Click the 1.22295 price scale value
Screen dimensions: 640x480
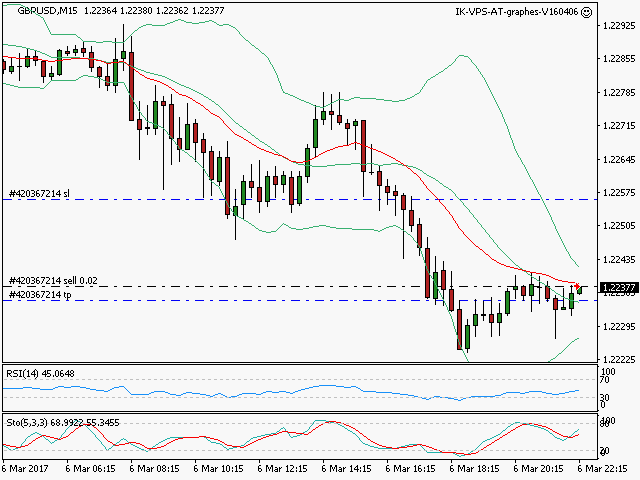coord(619,326)
